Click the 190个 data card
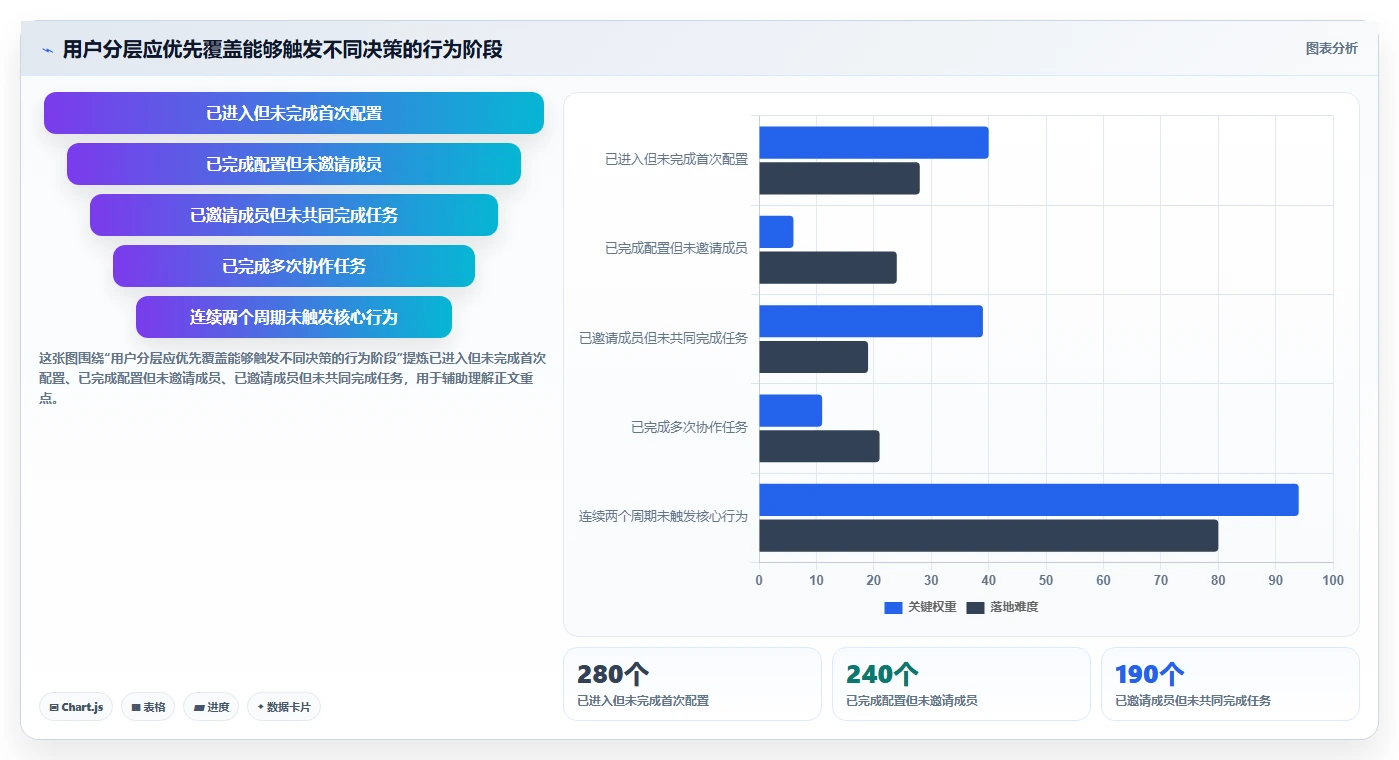 1230,684
